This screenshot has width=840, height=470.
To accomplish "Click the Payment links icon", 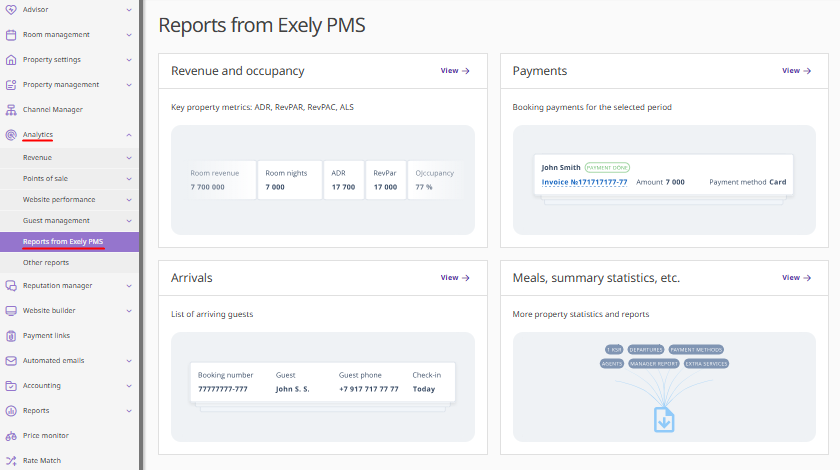I will click(x=11, y=336).
